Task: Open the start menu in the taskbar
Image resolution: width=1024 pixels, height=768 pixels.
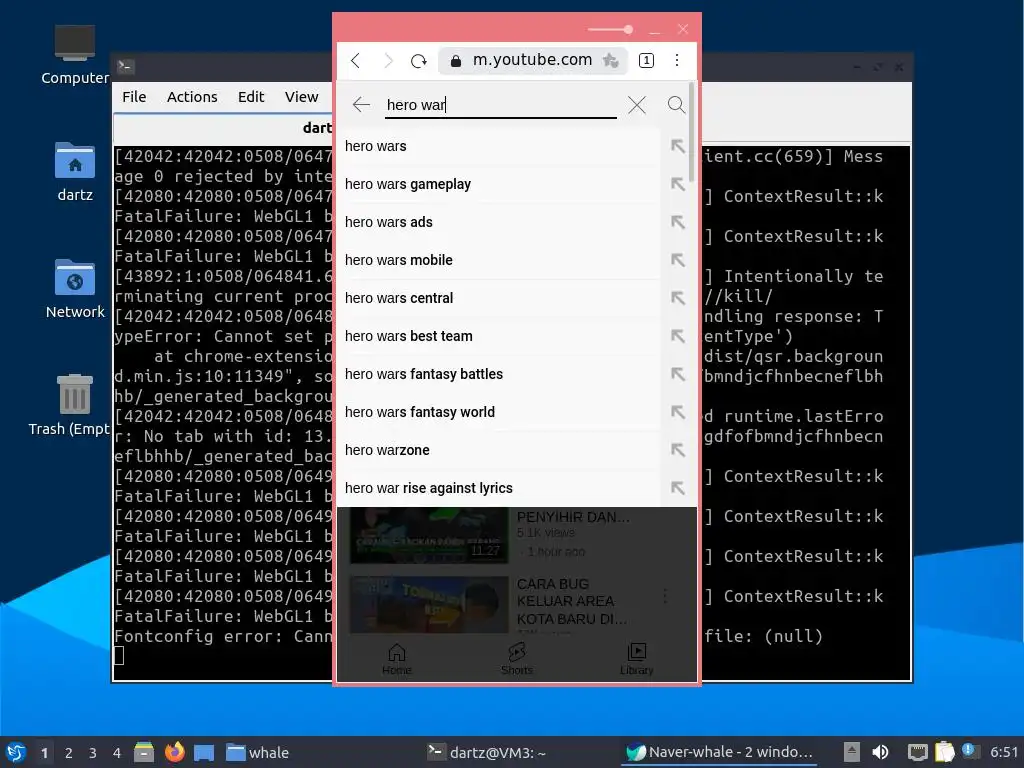Action: [16, 752]
